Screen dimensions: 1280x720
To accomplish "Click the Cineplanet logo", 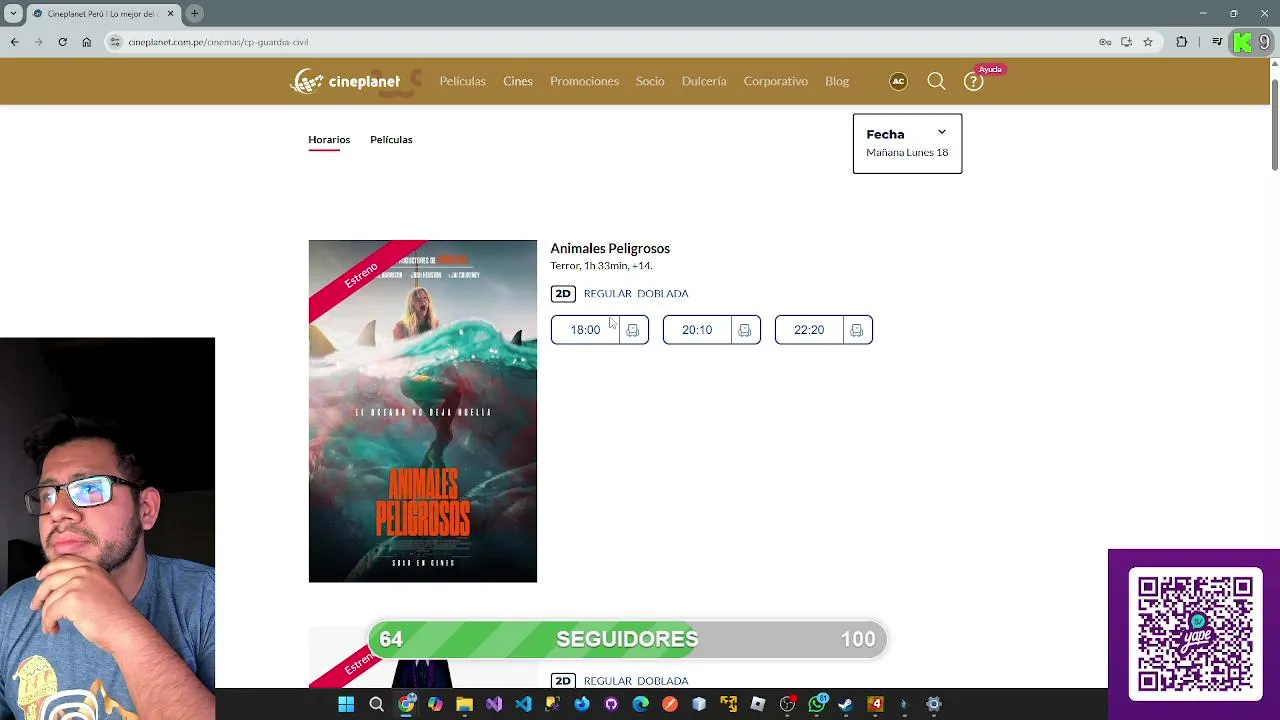I will [345, 81].
